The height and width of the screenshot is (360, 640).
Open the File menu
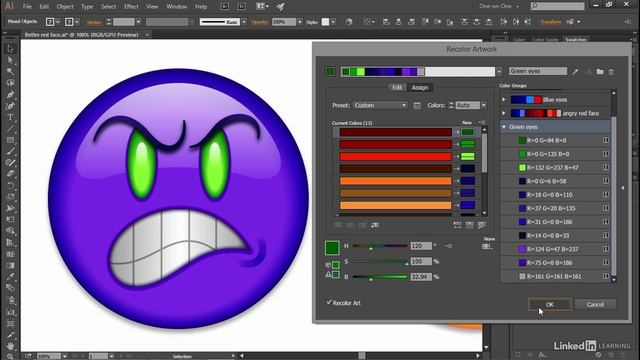click(x=27, y=7)
